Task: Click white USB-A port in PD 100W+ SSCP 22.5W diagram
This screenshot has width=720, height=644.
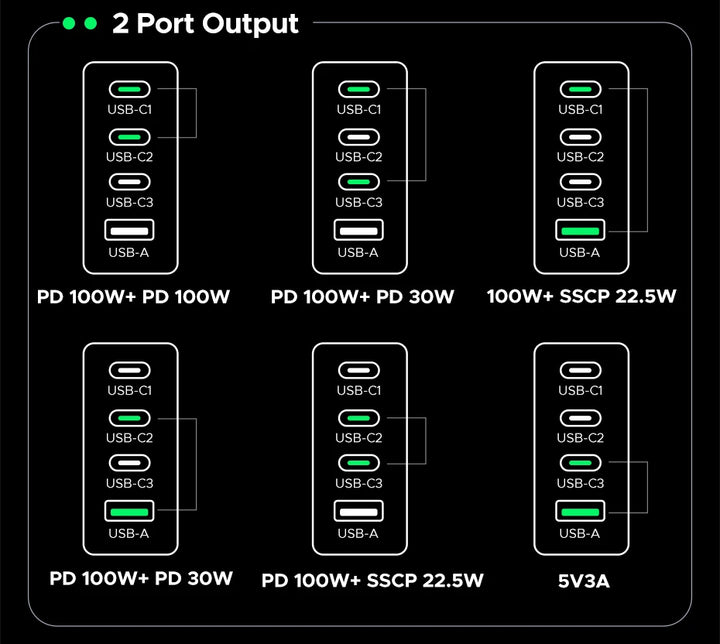Action: [x=359, y=511]
